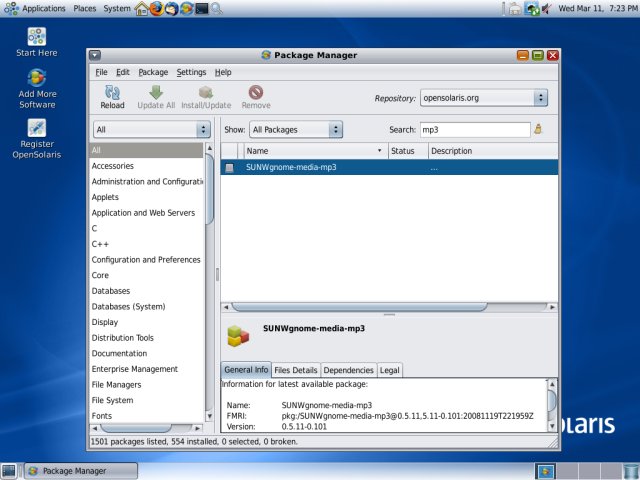
Task: Open the Settings menu
Action: pos(191,72)
